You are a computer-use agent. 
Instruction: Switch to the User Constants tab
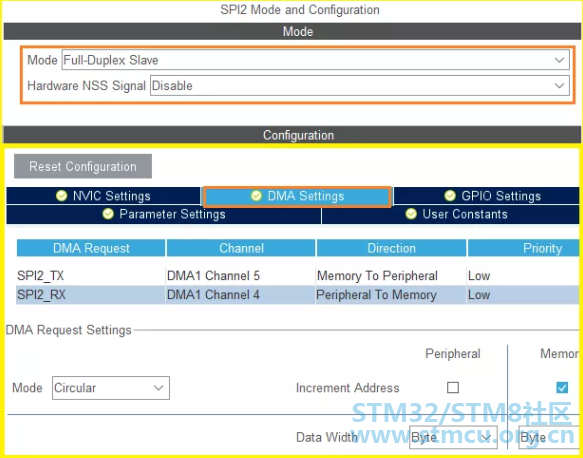(x=451, y=214)
